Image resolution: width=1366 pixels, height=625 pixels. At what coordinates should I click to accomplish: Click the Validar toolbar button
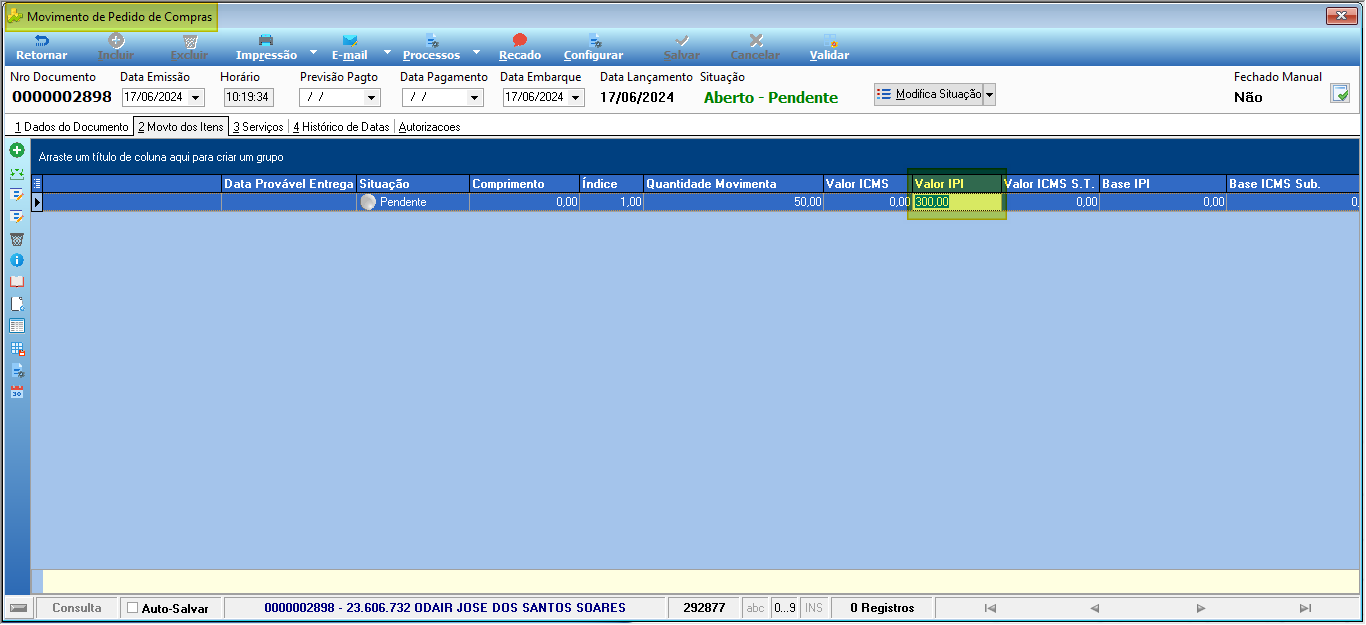[x=829, y=47]
